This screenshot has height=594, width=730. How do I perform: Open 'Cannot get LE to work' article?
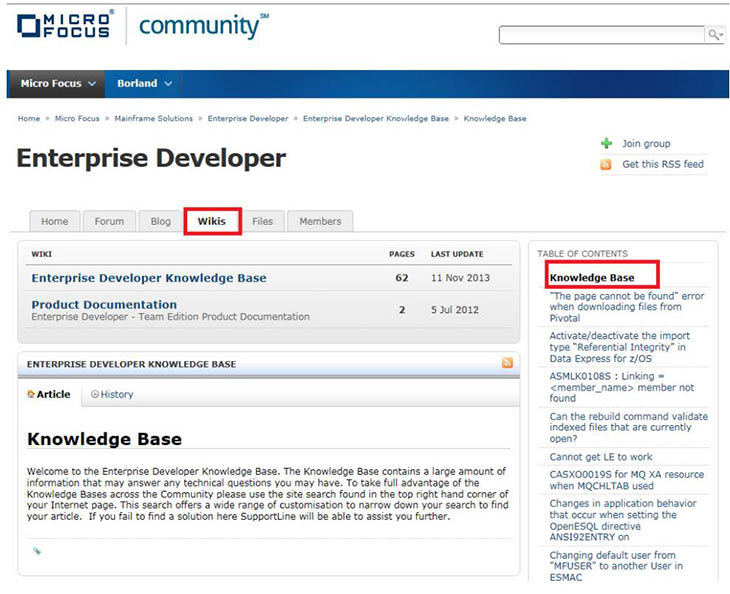click(x=601, y=456)
